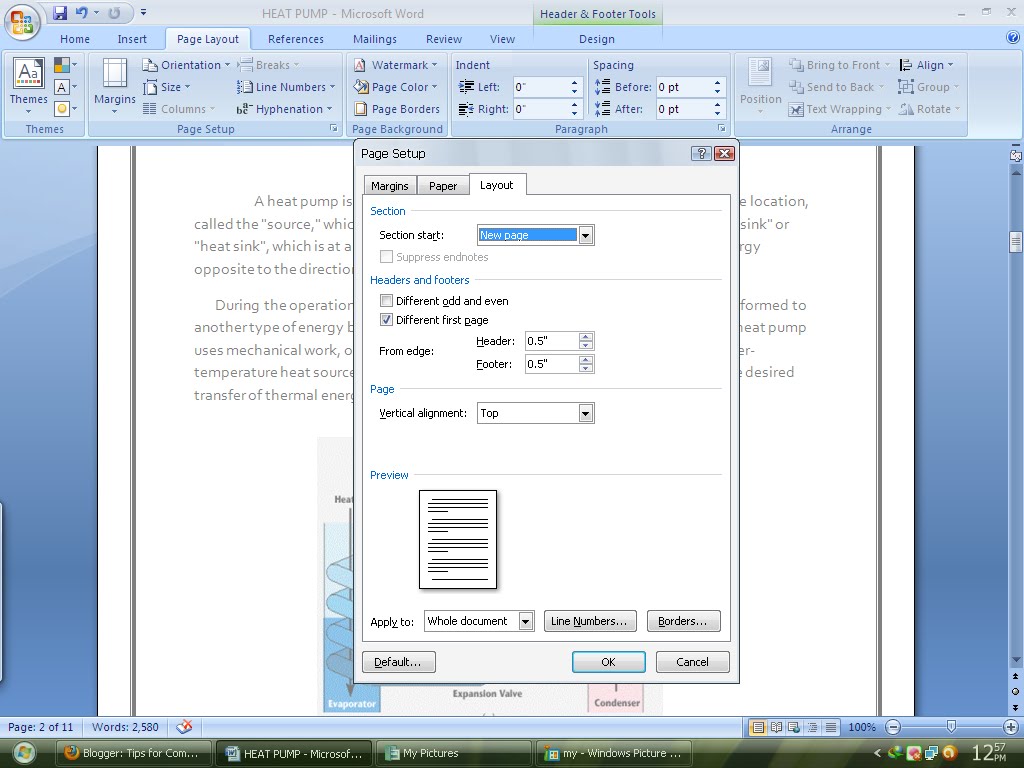1024x768 pixels.
Task: Open Windows Picture viewer taskbar item
Action: 614,753
